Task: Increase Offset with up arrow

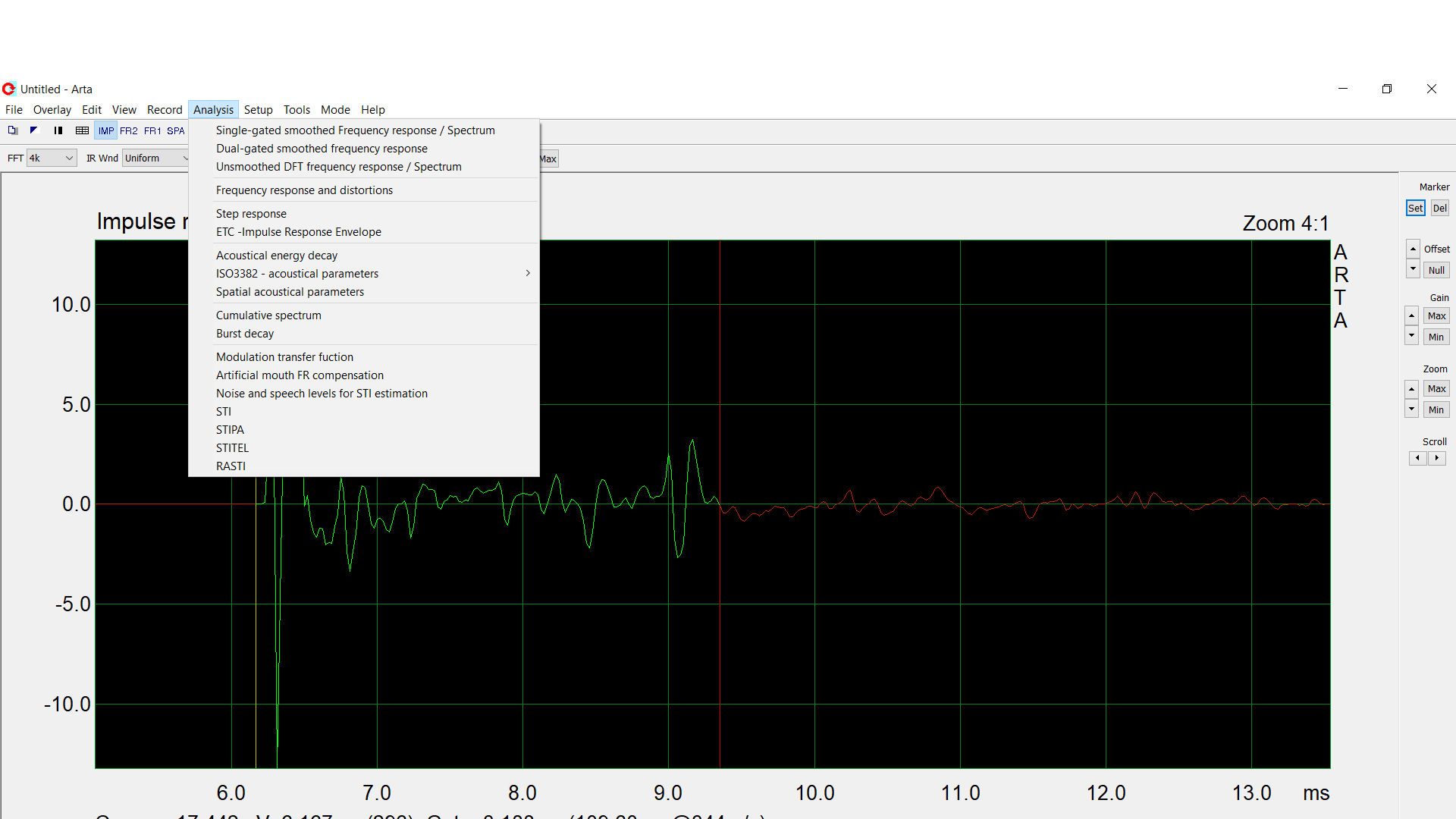Action: coord(1413,249)
